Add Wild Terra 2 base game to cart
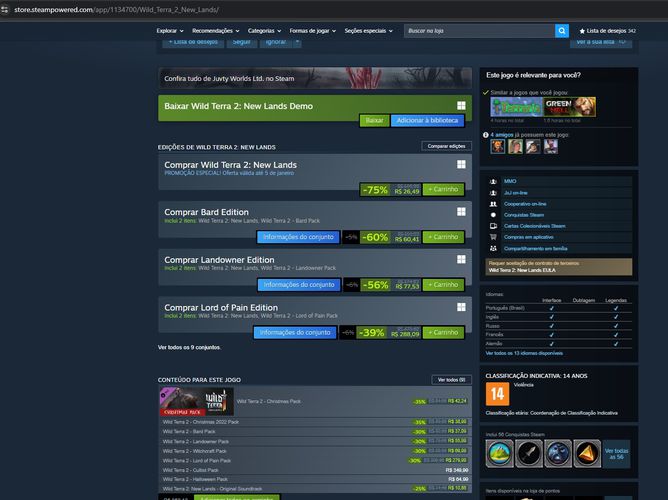668x500 pixels. coord(443,190)
